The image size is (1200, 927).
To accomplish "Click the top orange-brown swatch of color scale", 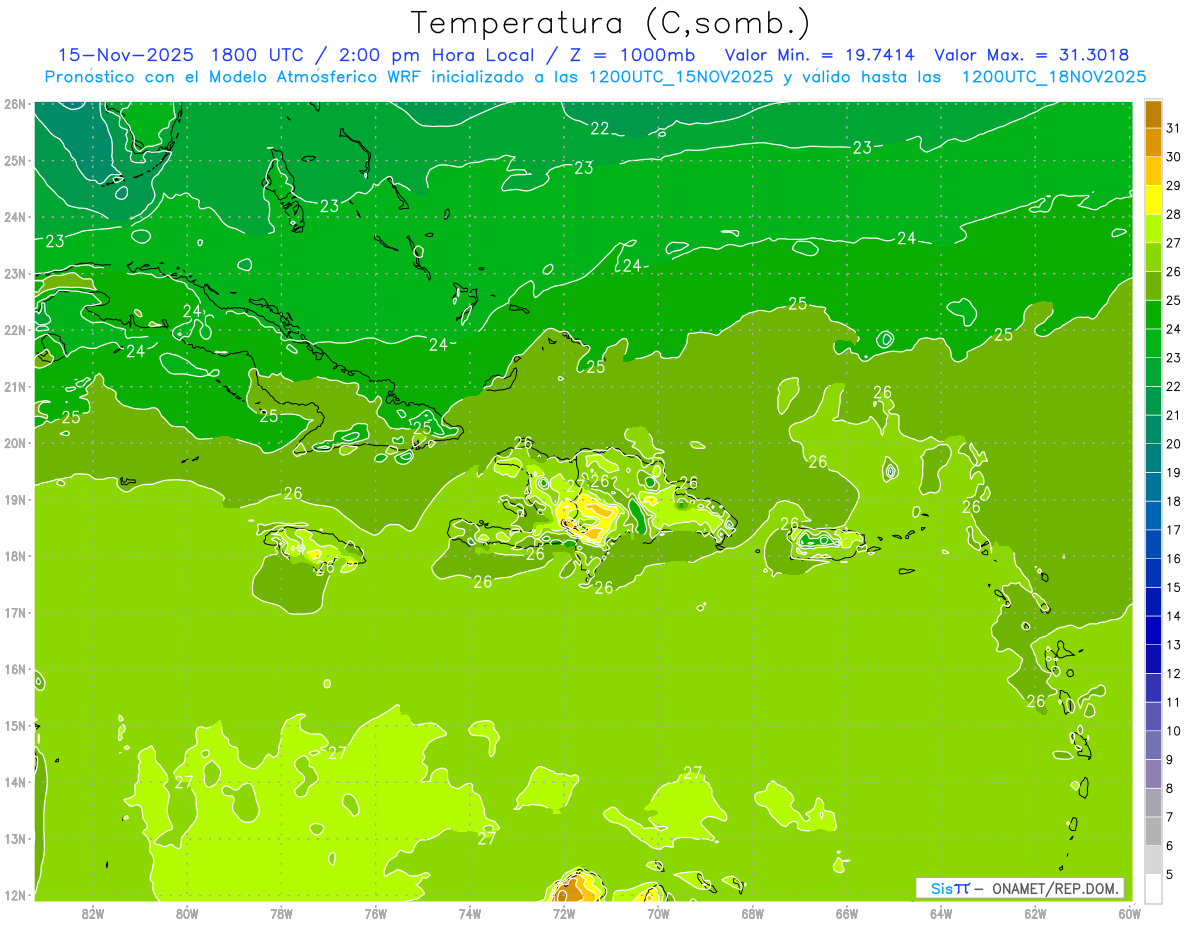I will [1153, 115].
